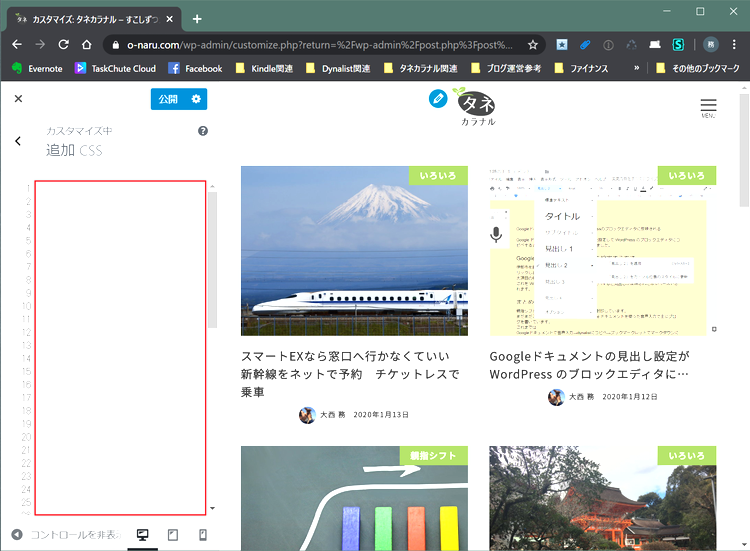This screenshot has height=551, width=750.
Task: Bookmark this page with star icon
Action: (x=533, y=45)
